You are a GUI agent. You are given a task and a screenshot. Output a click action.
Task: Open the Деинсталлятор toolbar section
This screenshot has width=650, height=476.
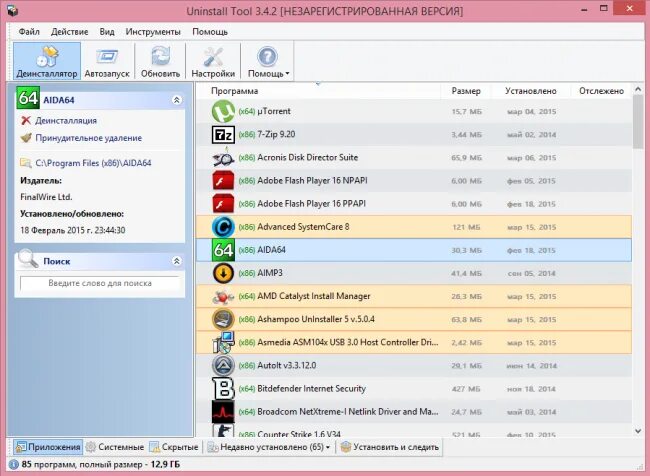coord(47,61)
